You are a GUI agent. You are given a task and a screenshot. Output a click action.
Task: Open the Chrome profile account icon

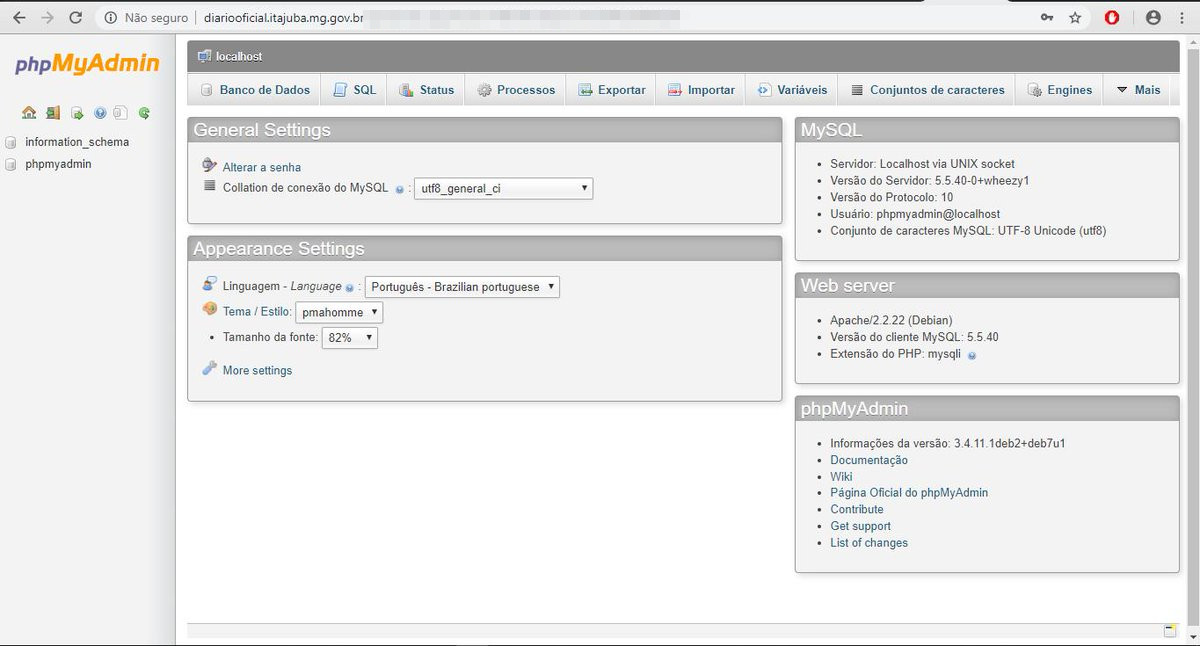click(1153, 18)
